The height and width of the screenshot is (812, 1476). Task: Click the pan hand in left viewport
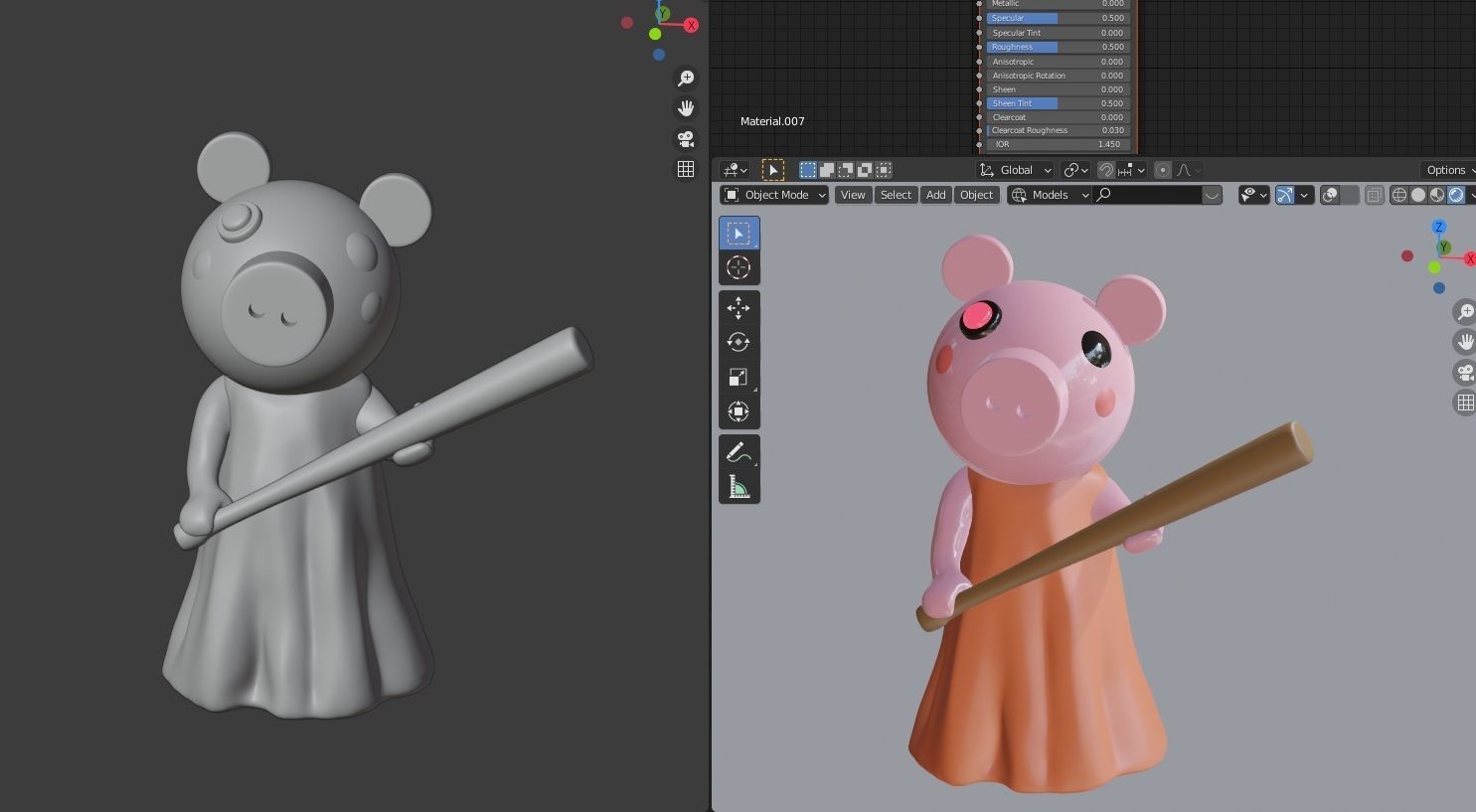tap(686, 108)
